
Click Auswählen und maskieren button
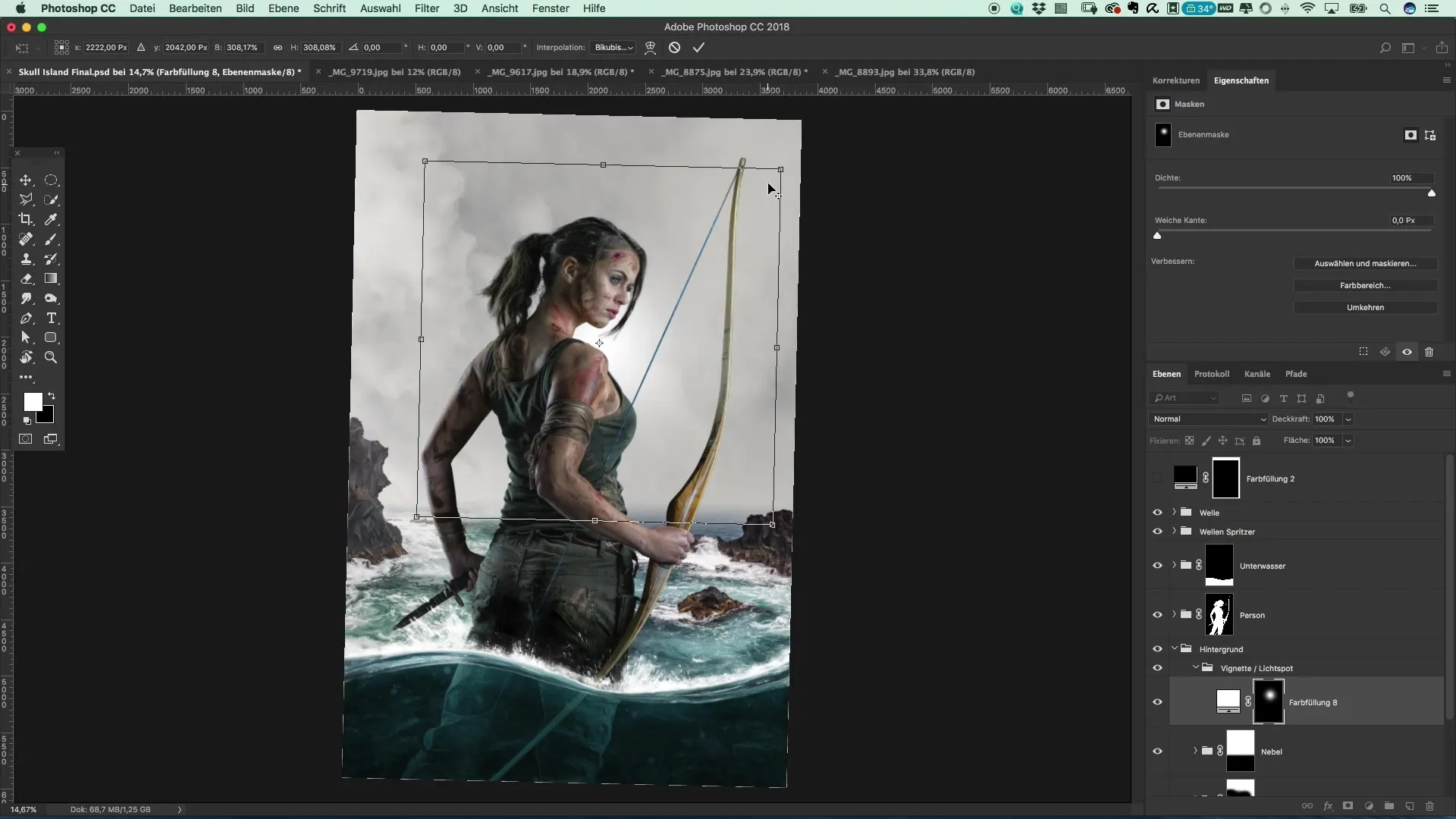(x=1365, y=264)
